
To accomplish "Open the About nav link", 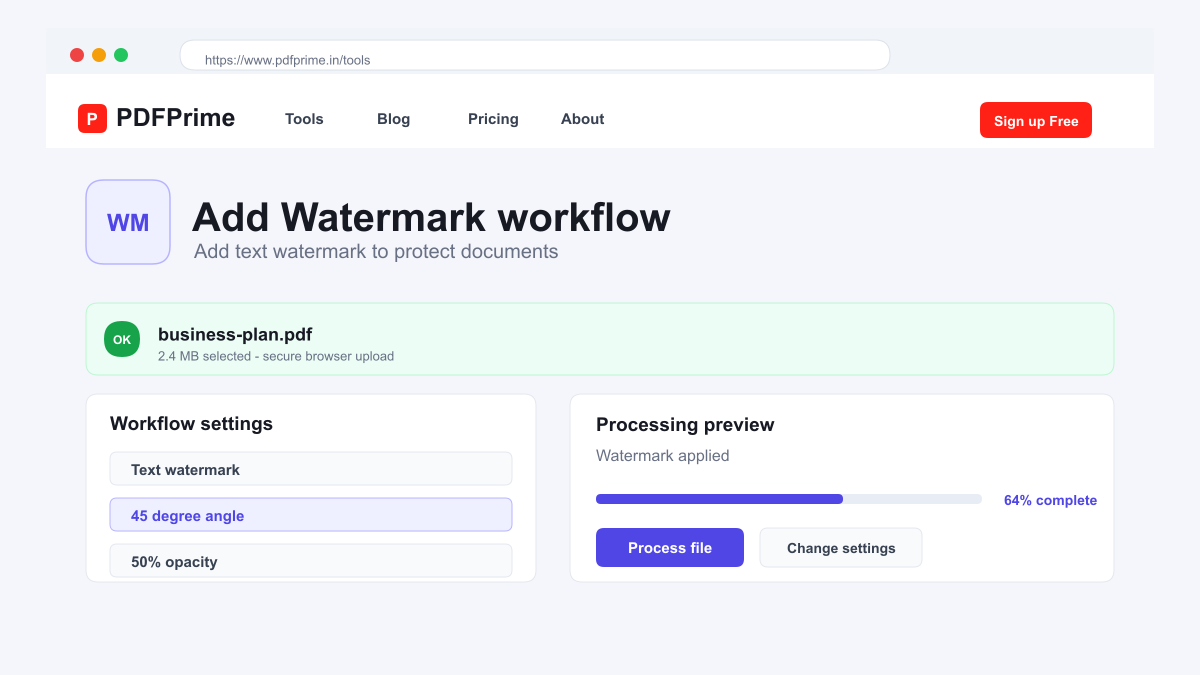I will [x=582, y=119].
